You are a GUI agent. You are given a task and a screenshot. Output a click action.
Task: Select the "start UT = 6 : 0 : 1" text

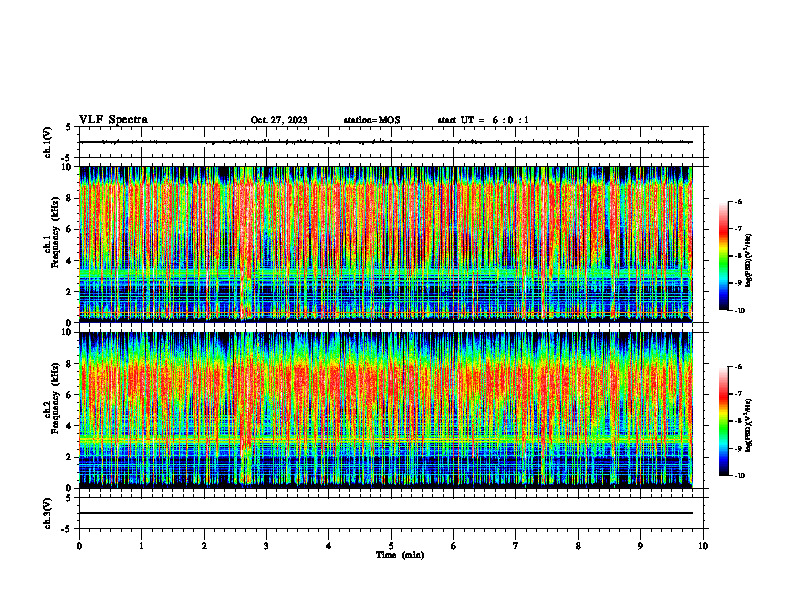[x=483, y=120]
